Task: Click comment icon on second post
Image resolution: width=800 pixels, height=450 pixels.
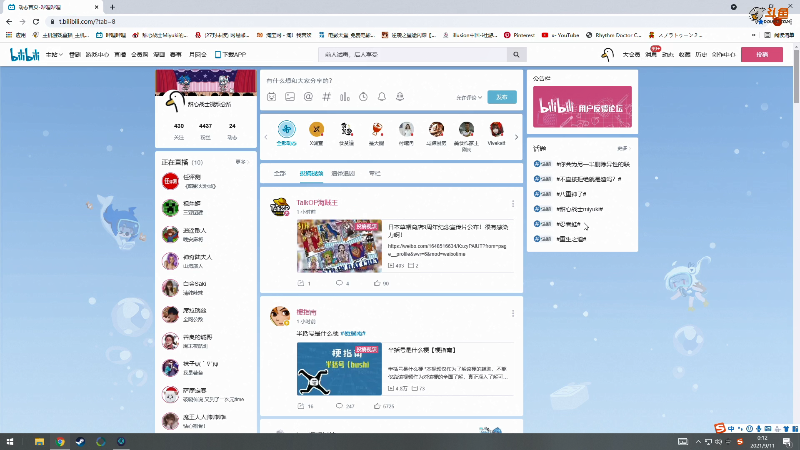Action: point(339,406)
